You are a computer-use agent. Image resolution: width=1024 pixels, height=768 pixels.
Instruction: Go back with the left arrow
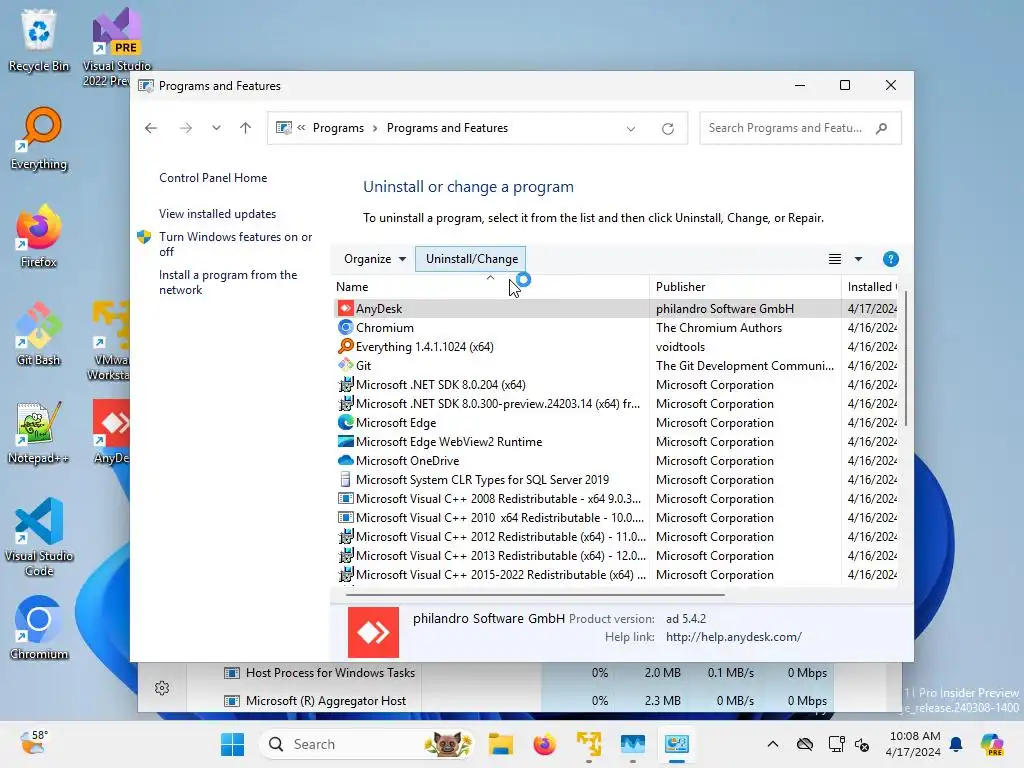151,128
